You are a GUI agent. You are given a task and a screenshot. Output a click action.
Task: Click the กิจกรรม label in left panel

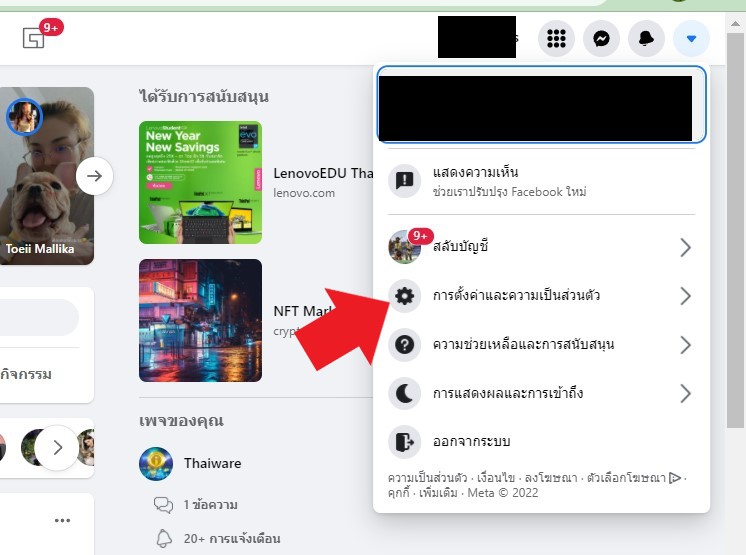(26, 374)
